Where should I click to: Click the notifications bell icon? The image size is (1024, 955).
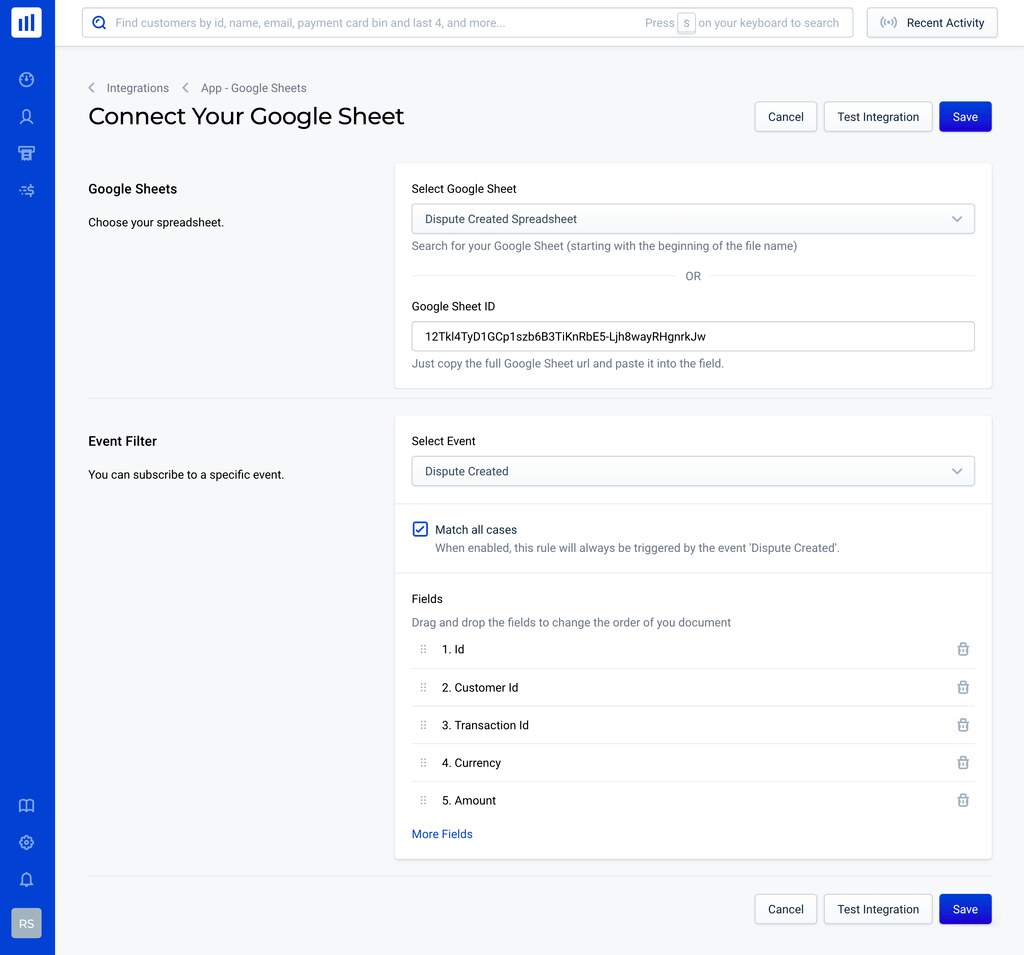click(27, 880)
